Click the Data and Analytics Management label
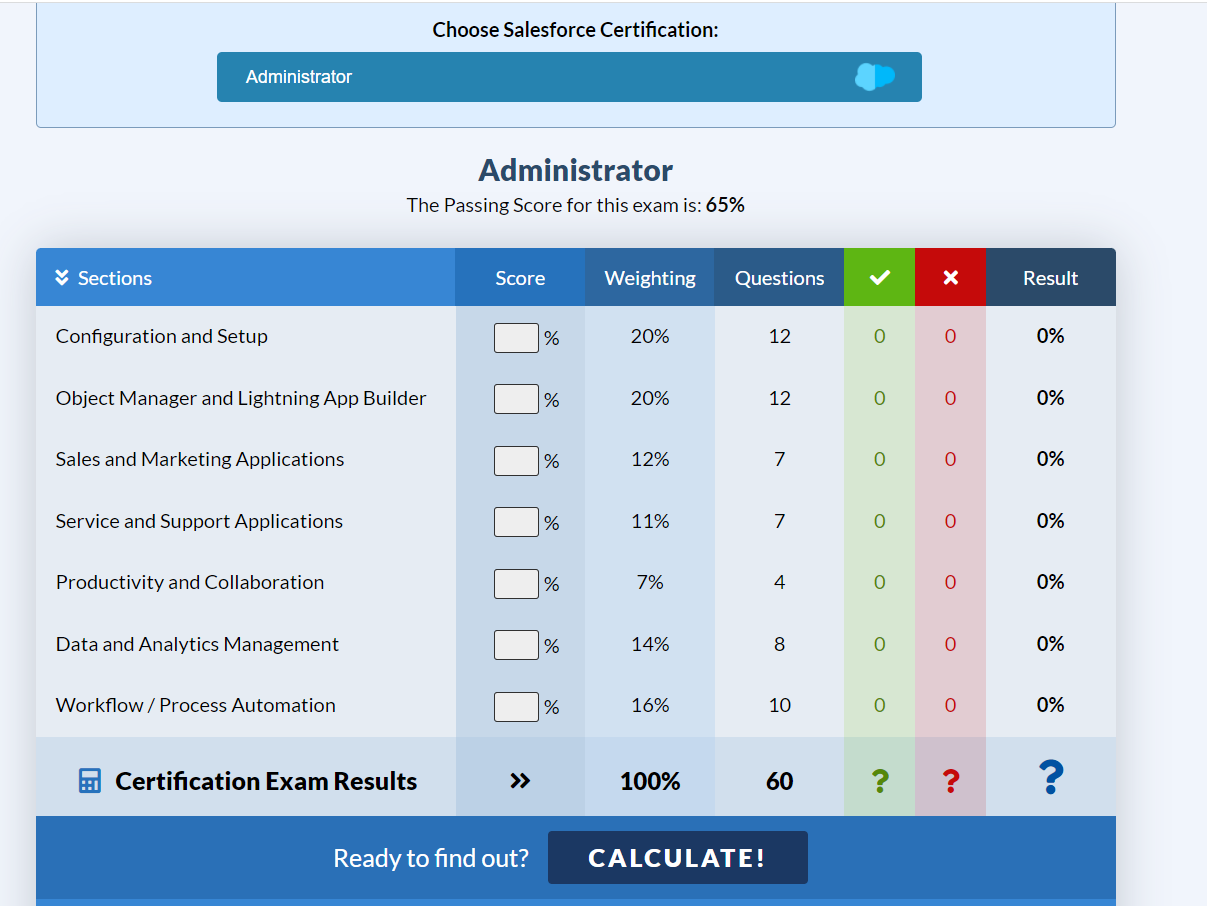 pyautogui.click(x=197, y=644)
